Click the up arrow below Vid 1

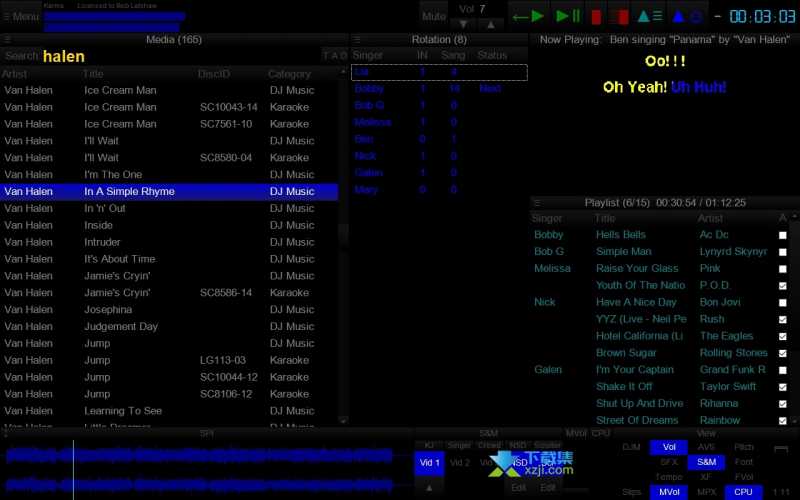pyautogui.click(x=429, y=488)
